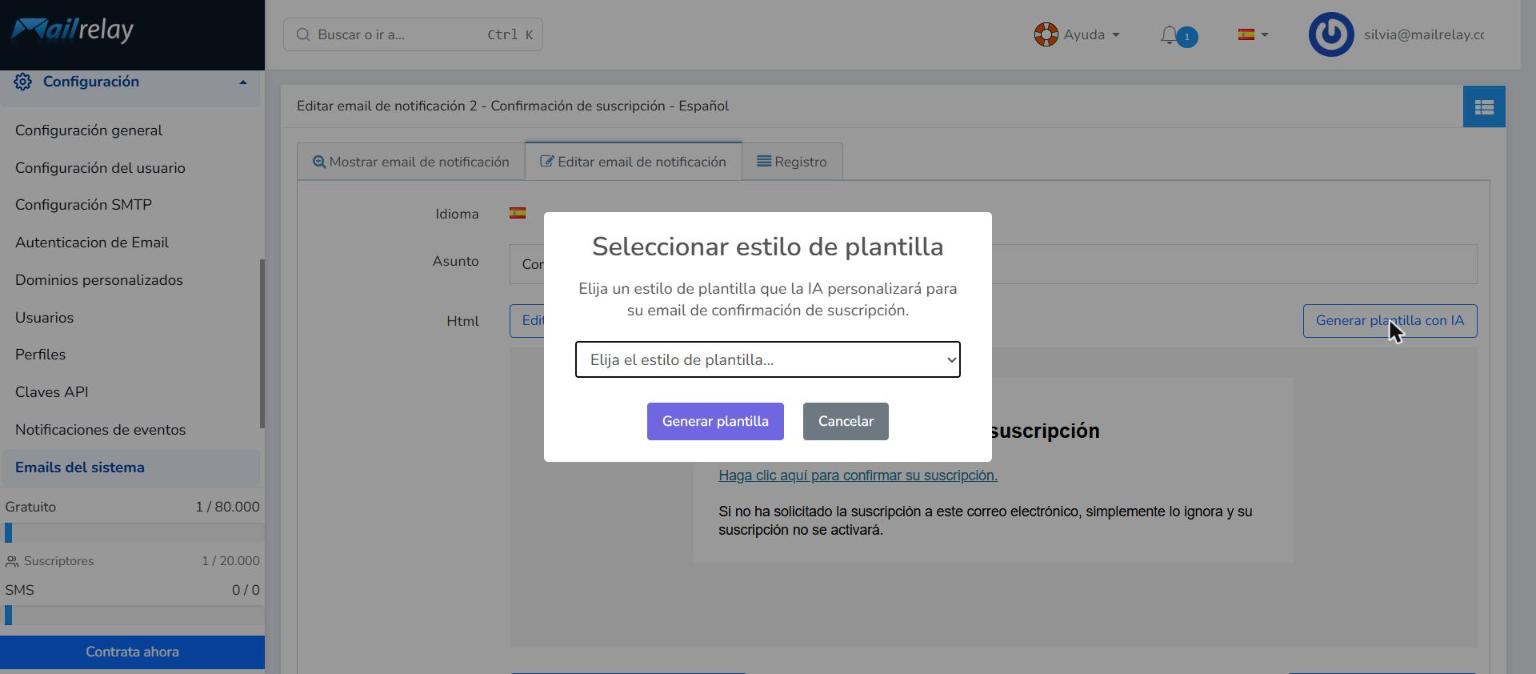Click the blue list view icon

(1484, 106)
